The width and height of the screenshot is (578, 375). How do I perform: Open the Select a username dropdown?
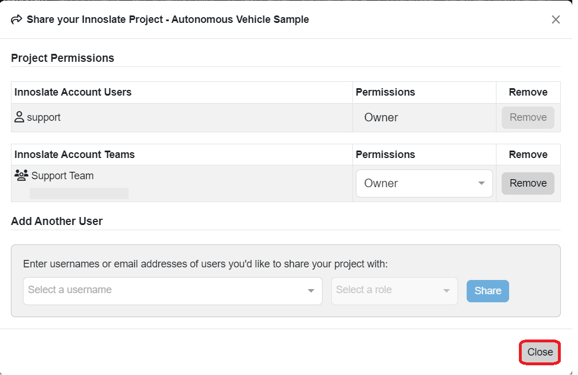pyautogui.click(x=173, y=291)
